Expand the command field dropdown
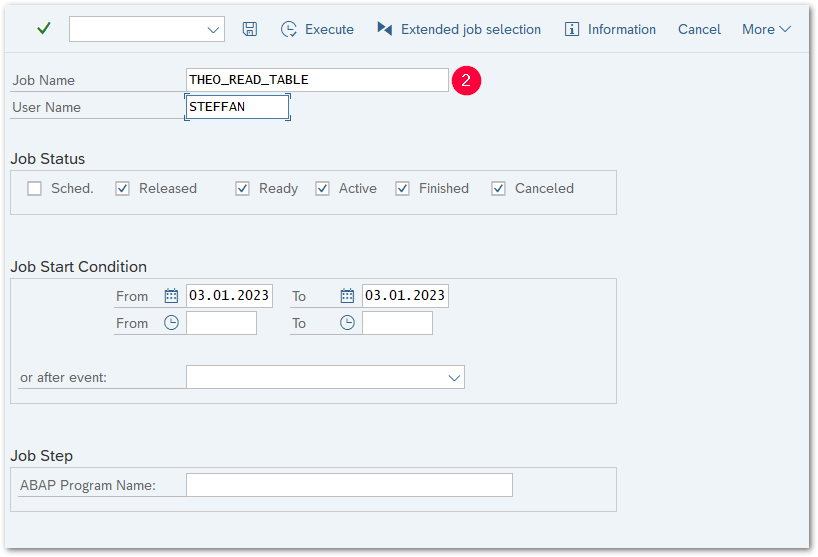This screenshot has height=557, width=818. tap(213, 30)
